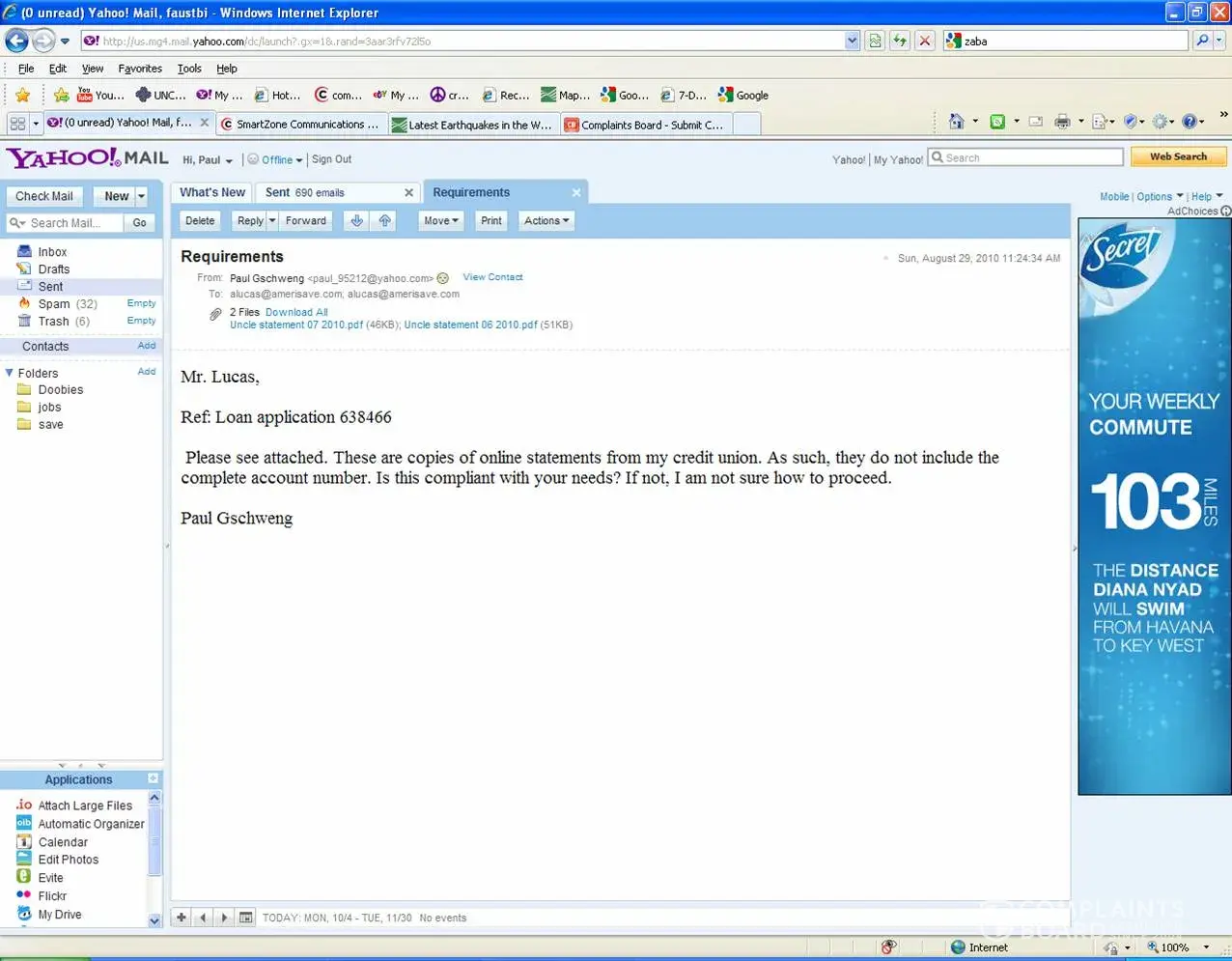This screenshot has width=1232, height=961.
Task: Go to the previous message using the down arrow icon
Action: tap(356, 221)
